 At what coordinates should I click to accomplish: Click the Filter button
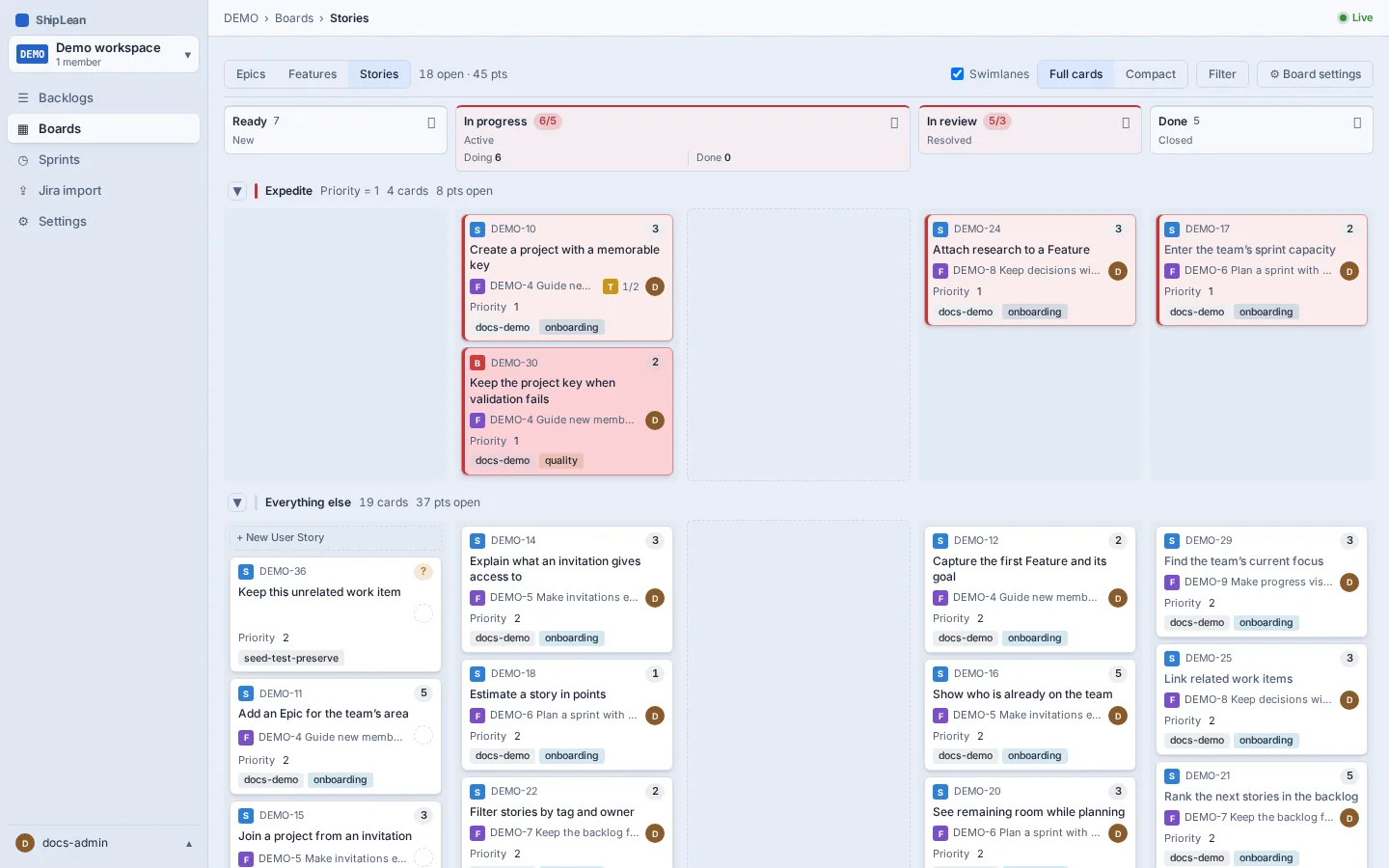click(x=1222, y=74)
